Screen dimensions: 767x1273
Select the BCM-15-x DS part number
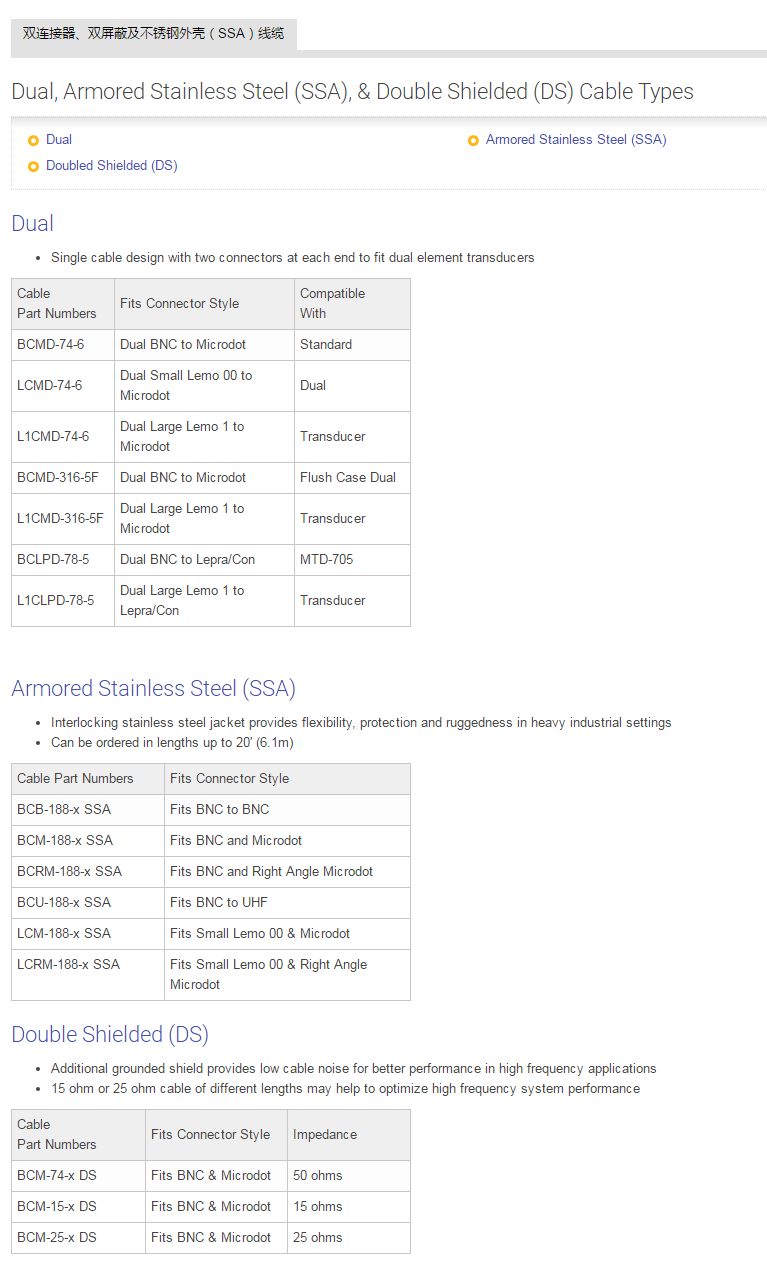pyautogui.click(x=57, y=1207)
